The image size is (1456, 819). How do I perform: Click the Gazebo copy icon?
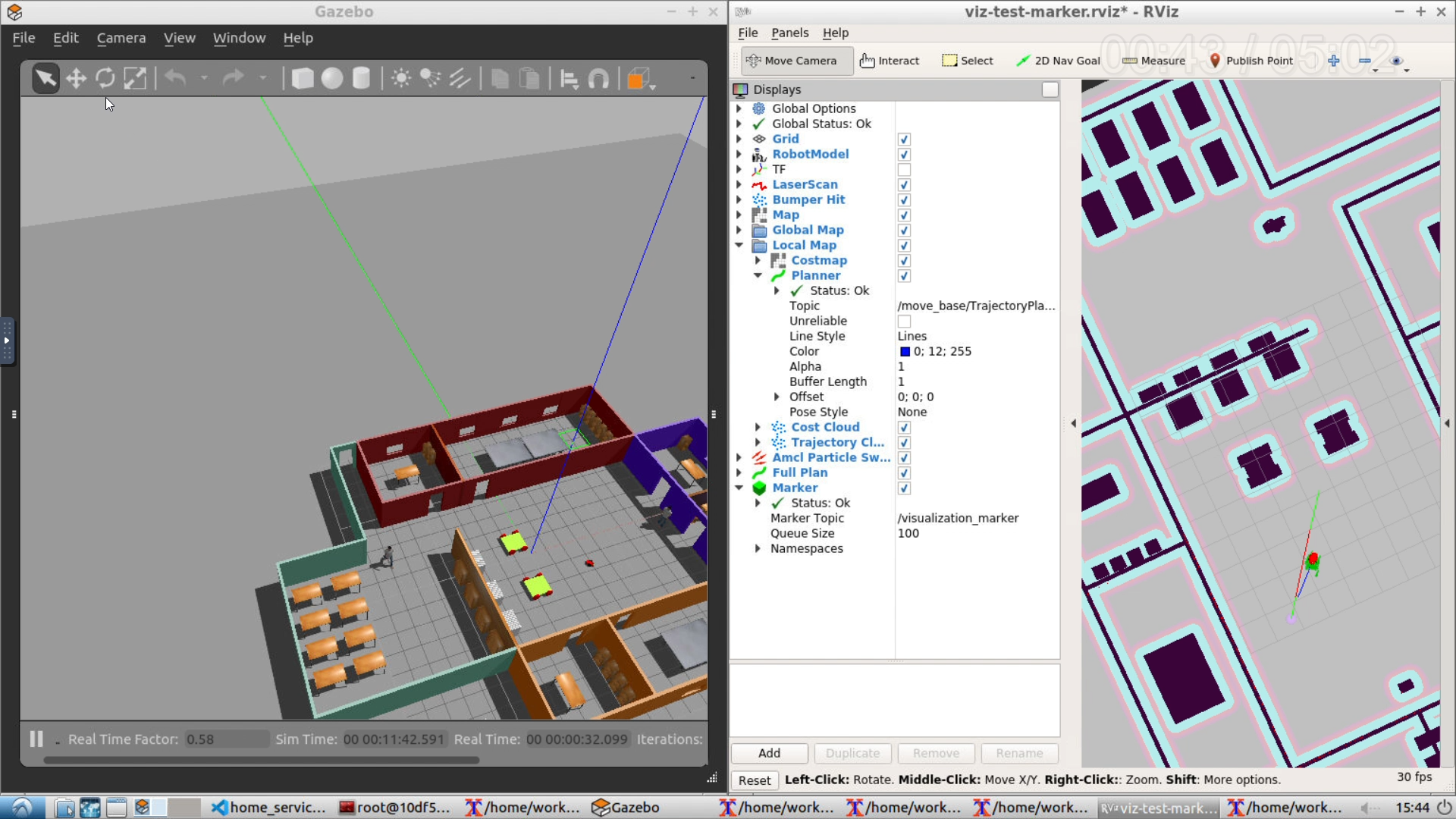[500, 78]
